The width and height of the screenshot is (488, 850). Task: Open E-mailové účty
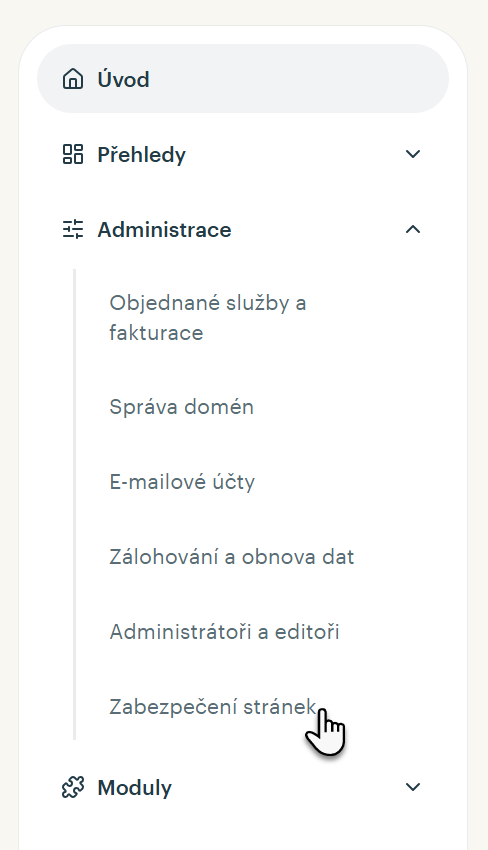point(182,482)
